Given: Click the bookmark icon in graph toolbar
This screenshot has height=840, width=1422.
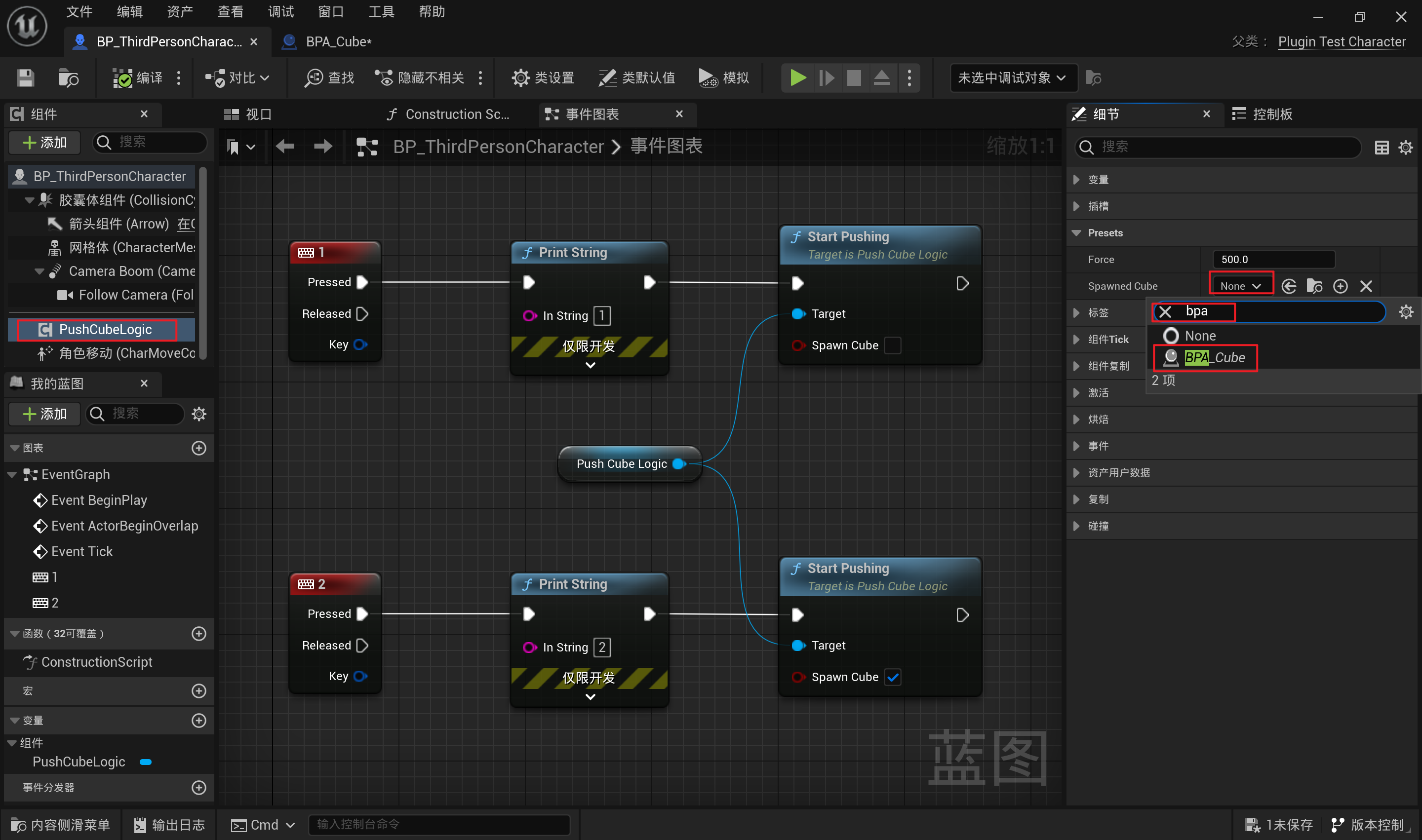Looking at the screenshot, I should pyautogui.click(x=233, y=147).
